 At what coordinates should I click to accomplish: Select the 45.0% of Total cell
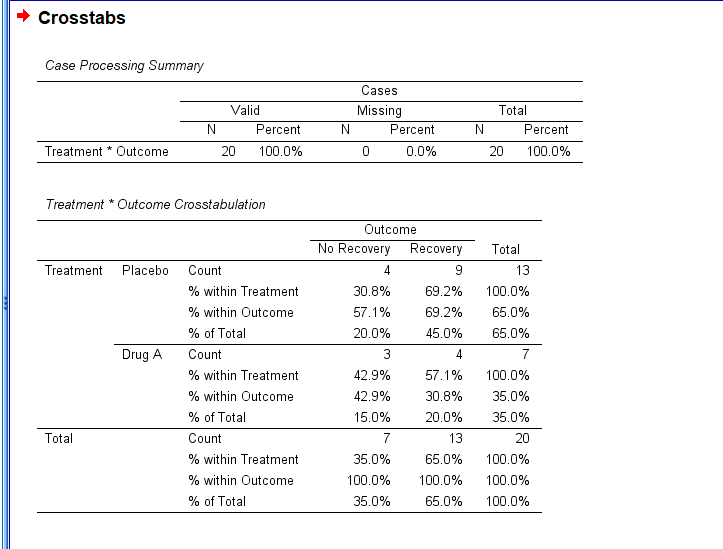tap(444, 334)
